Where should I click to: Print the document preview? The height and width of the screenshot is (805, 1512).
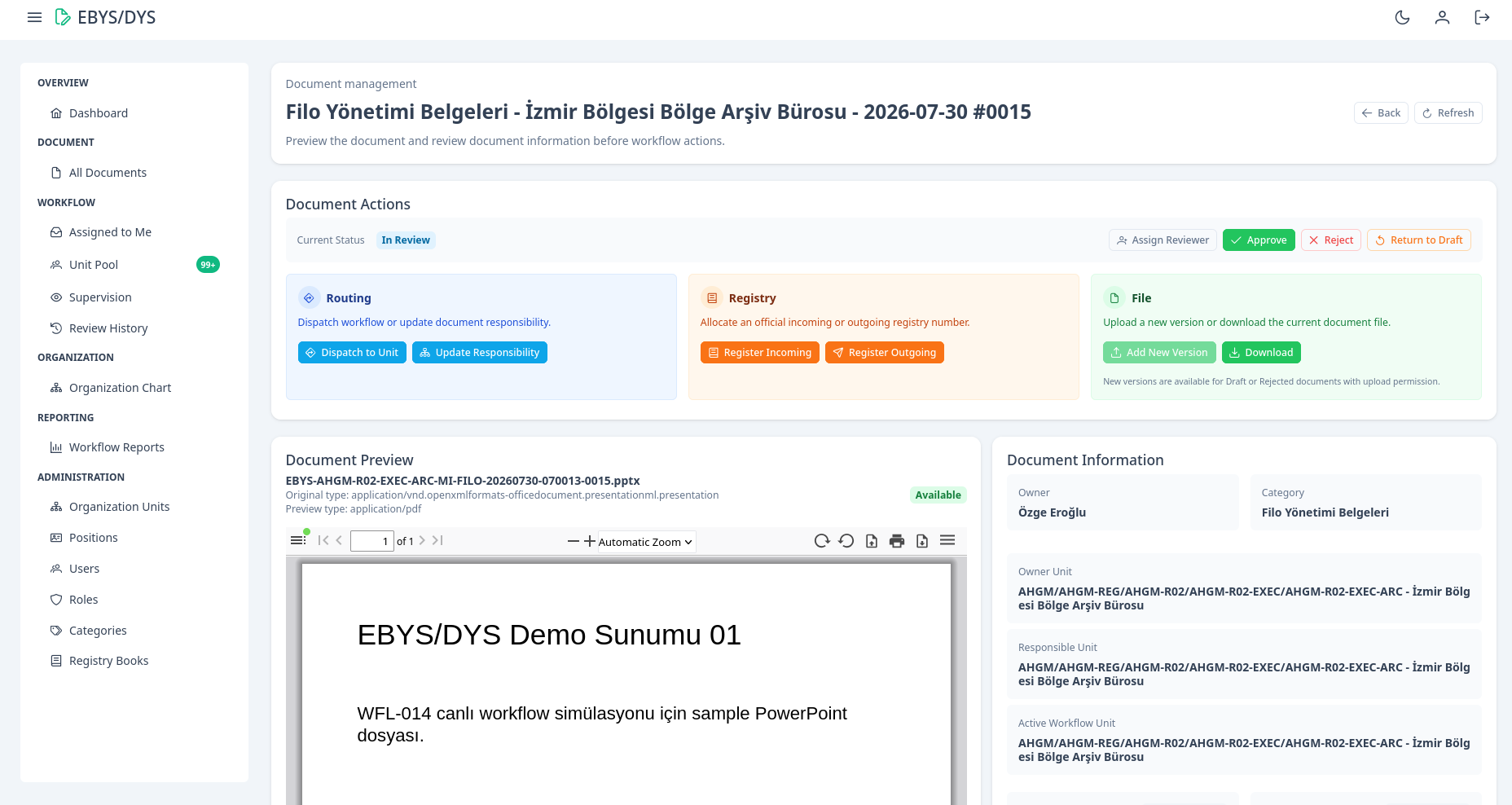click(x=897, y=541)
